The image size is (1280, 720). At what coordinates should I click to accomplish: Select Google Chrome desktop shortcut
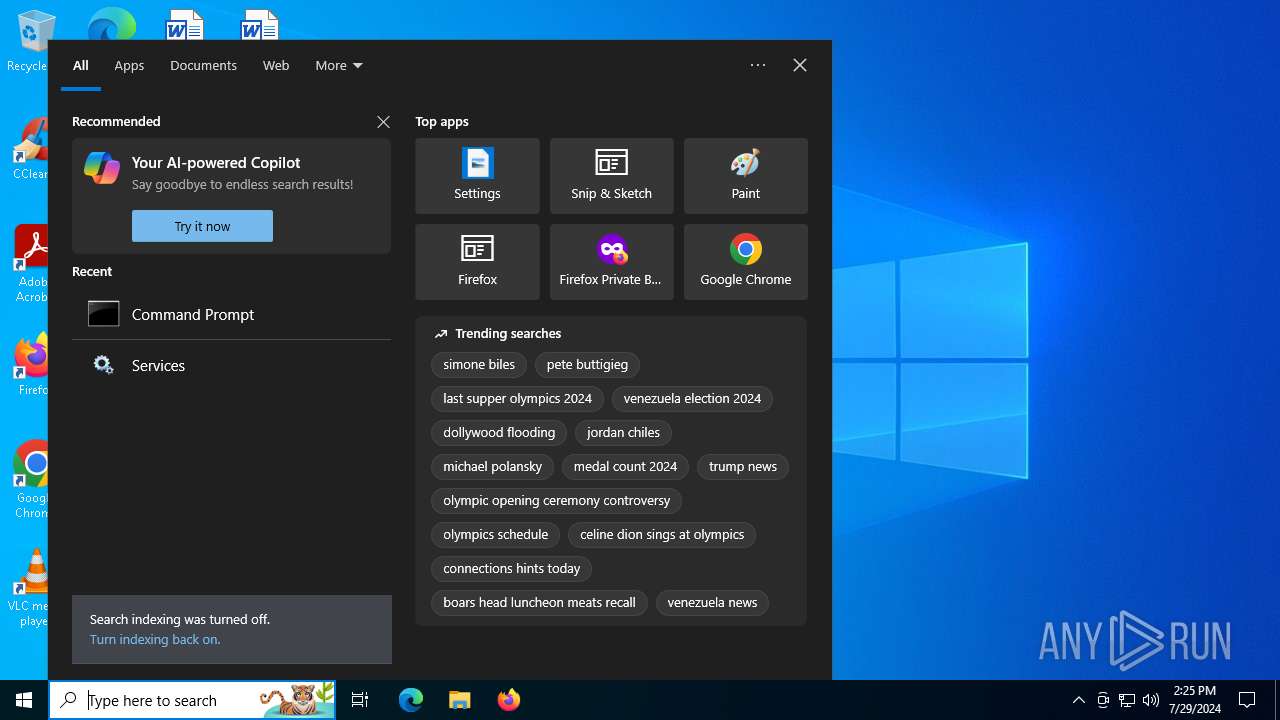[x=30, y=480]
